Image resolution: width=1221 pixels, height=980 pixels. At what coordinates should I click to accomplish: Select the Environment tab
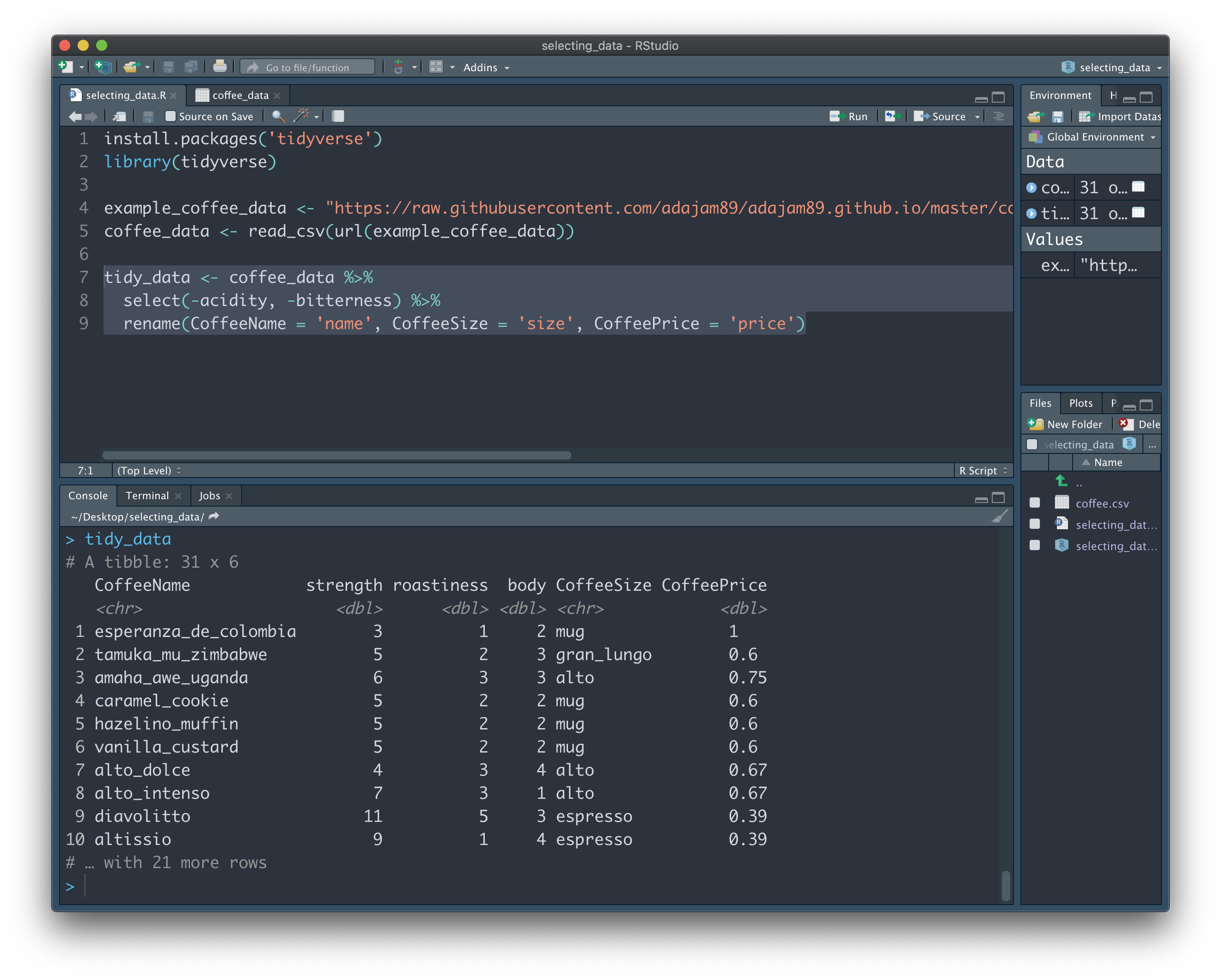pyautogui.click(x=1060, y=95)
